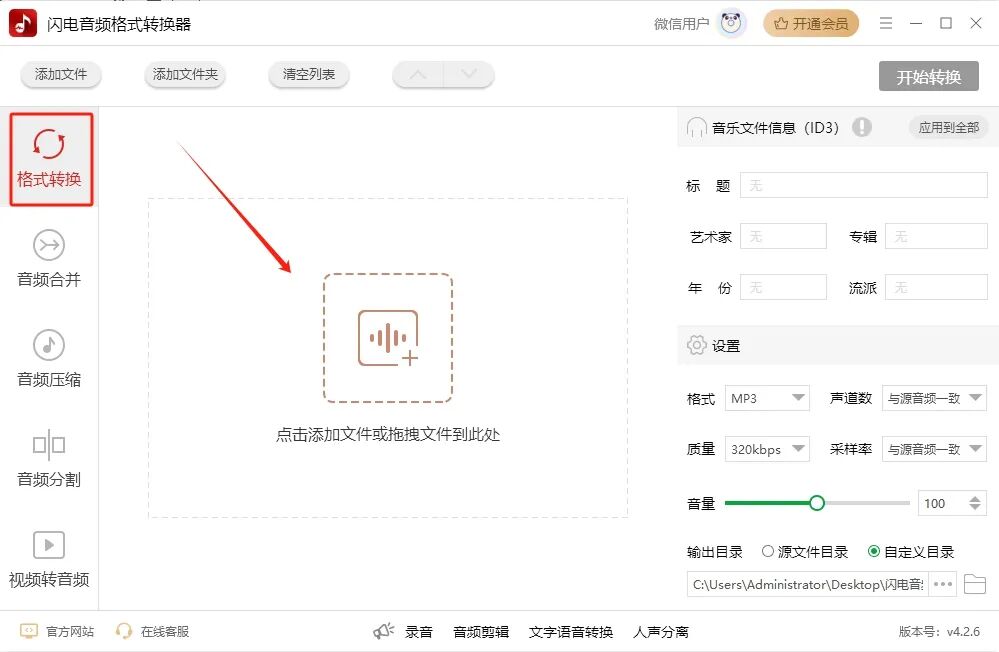Open the 音频分割 tool
This screenshot has height=652, width=999.
[49, 458]
